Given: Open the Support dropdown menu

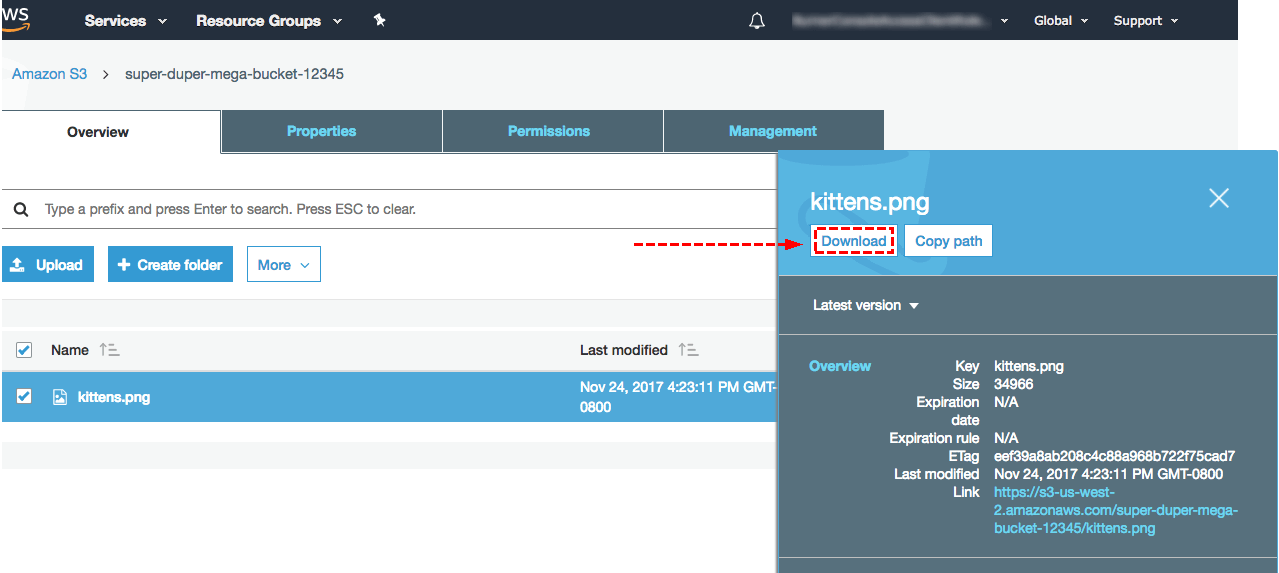Looking at the screenshot, I should (1146, 20).
